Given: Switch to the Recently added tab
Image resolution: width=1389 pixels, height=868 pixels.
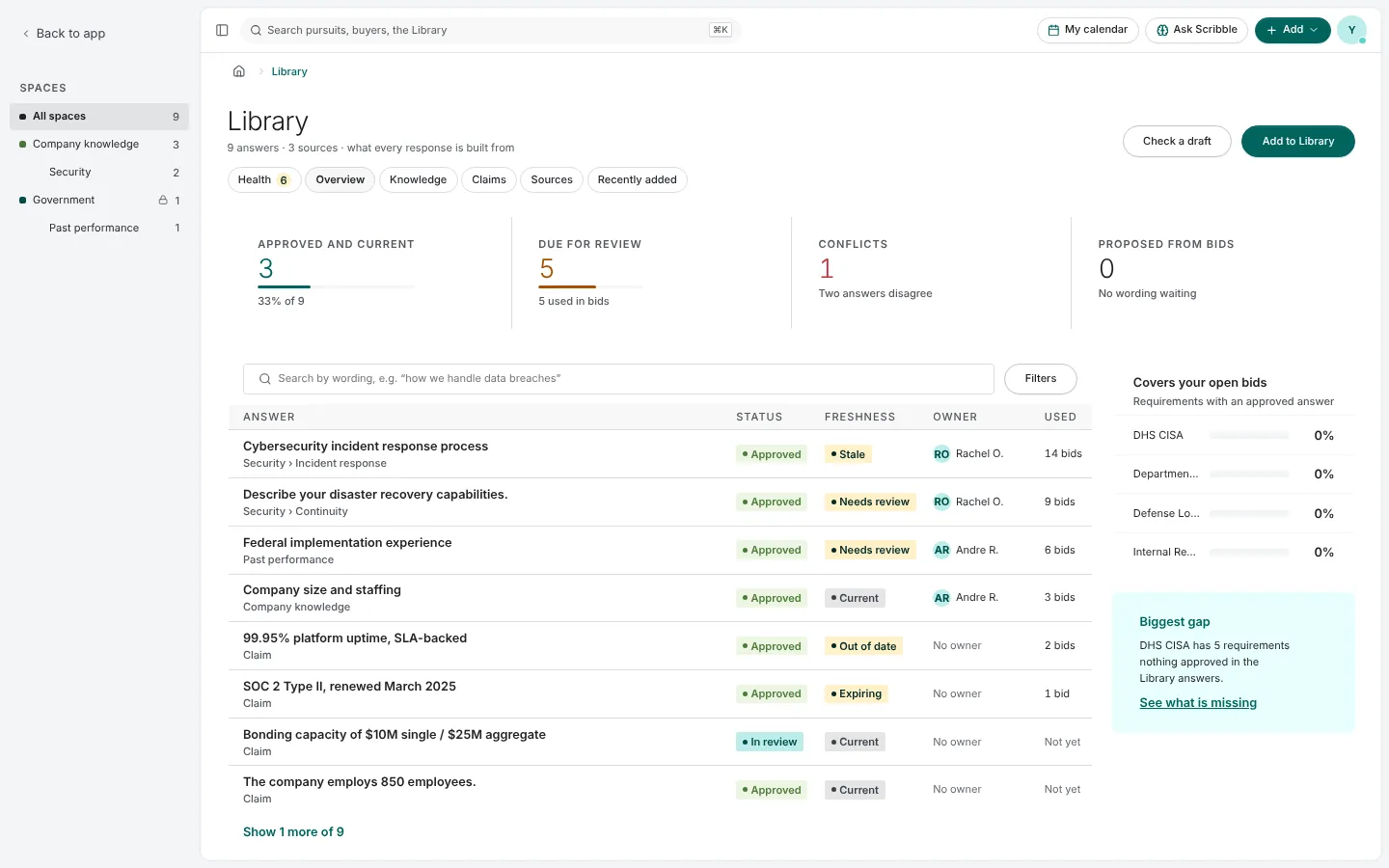Looking at the screenshot, I should [x=637, y=179].
